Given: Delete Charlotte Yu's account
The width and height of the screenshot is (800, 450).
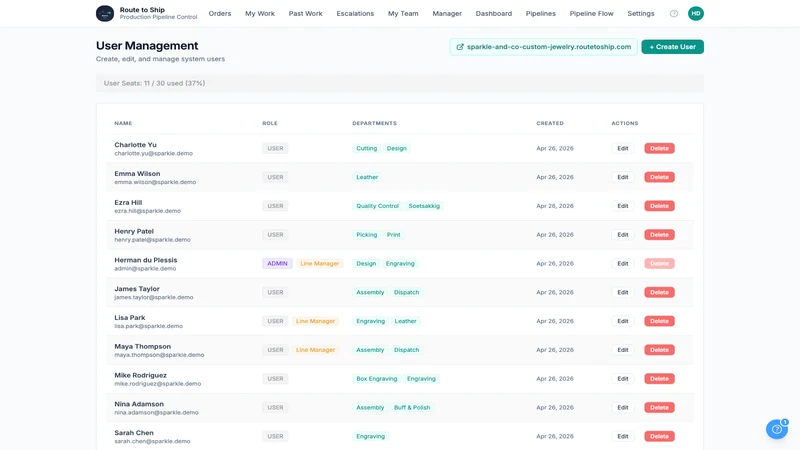Looking at the screenshot, I should (x=659, y=148).
